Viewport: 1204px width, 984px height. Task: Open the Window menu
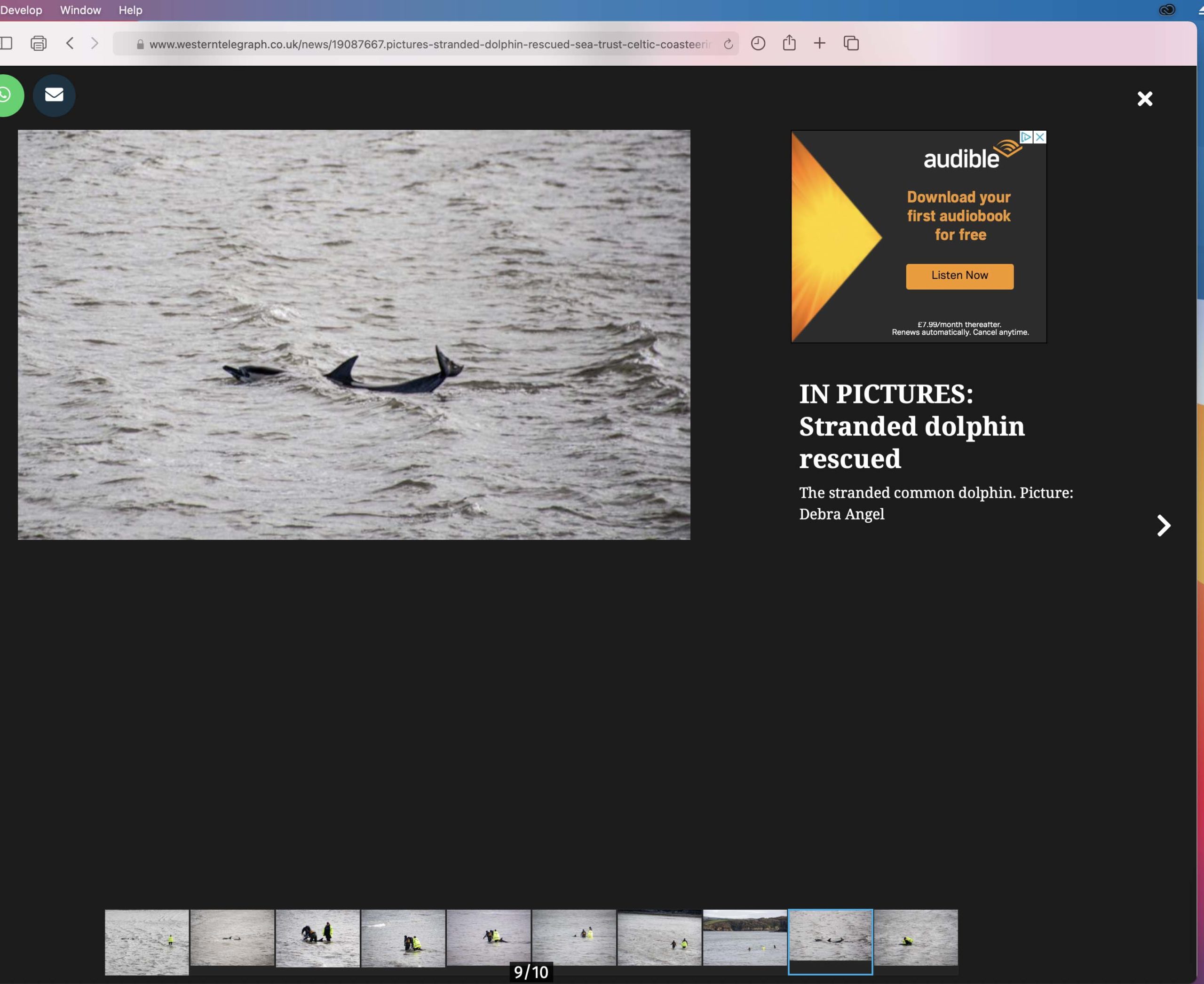click(80, 10)
